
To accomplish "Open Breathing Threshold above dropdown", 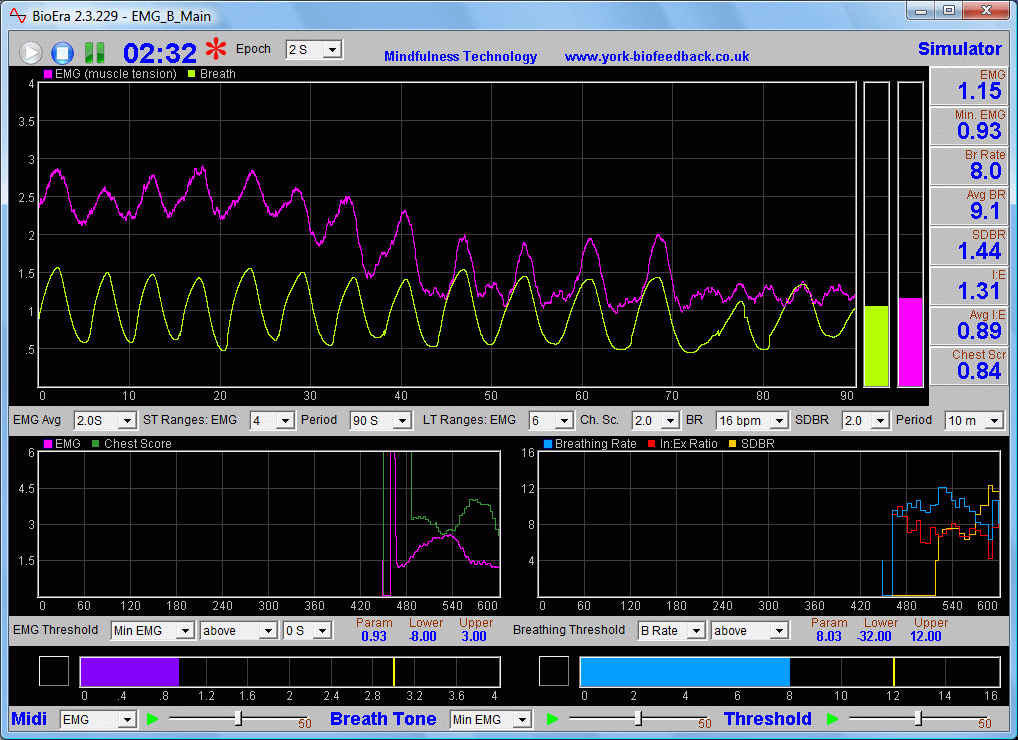I will click(750, 630).
